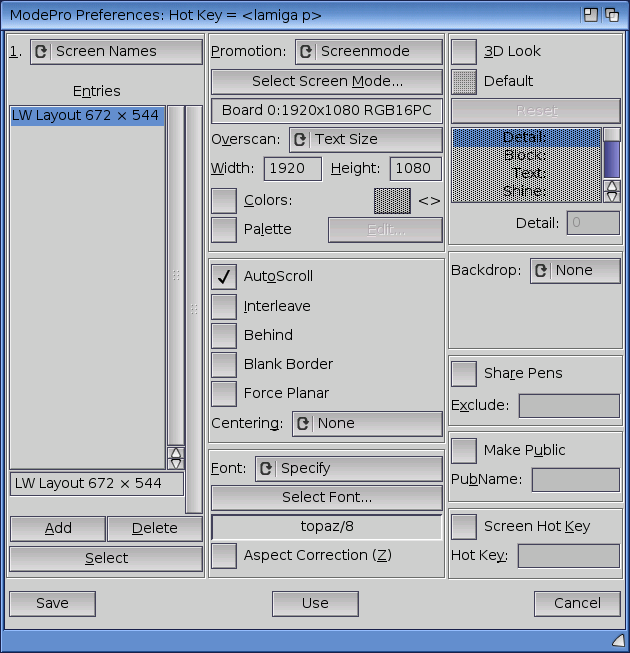
Task: Enable the Behind checkbox
Action: [224, 336]
